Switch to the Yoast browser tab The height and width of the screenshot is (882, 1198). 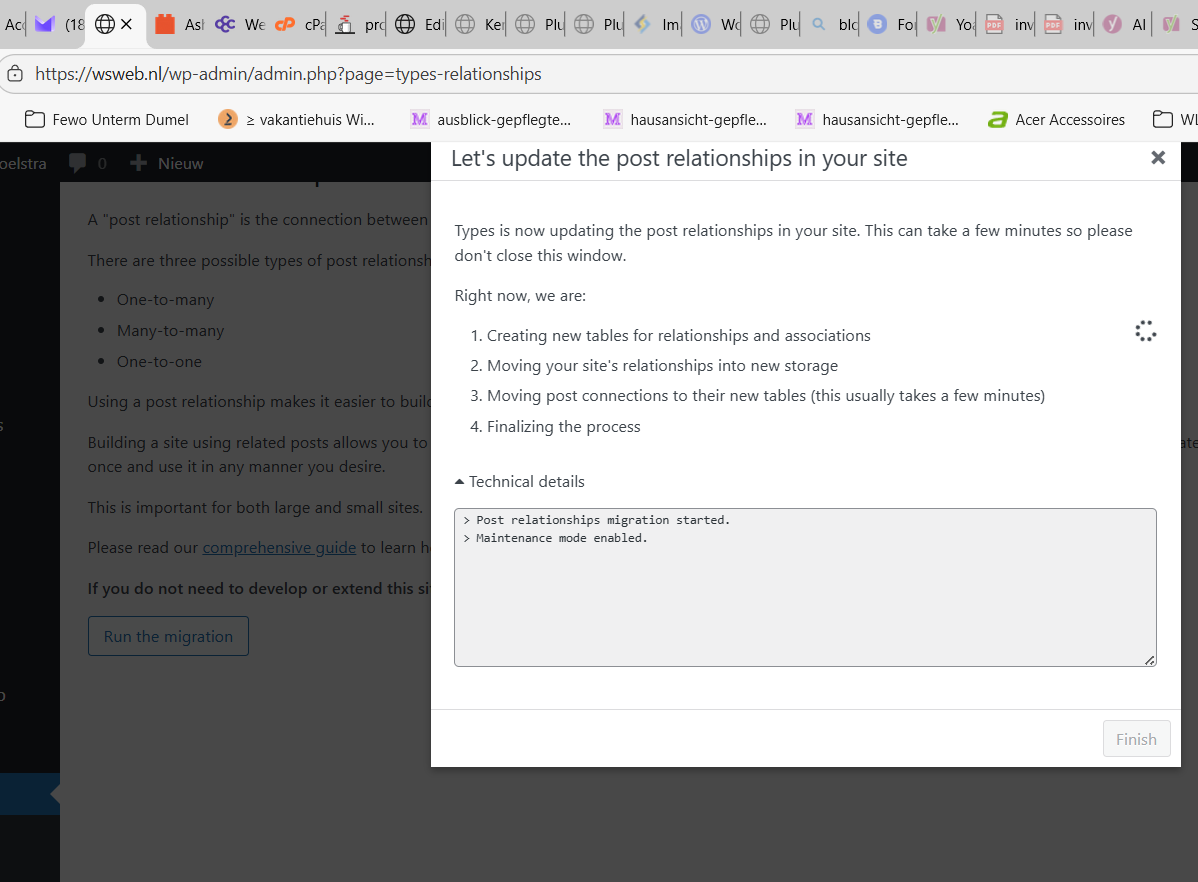pos(950,24)
